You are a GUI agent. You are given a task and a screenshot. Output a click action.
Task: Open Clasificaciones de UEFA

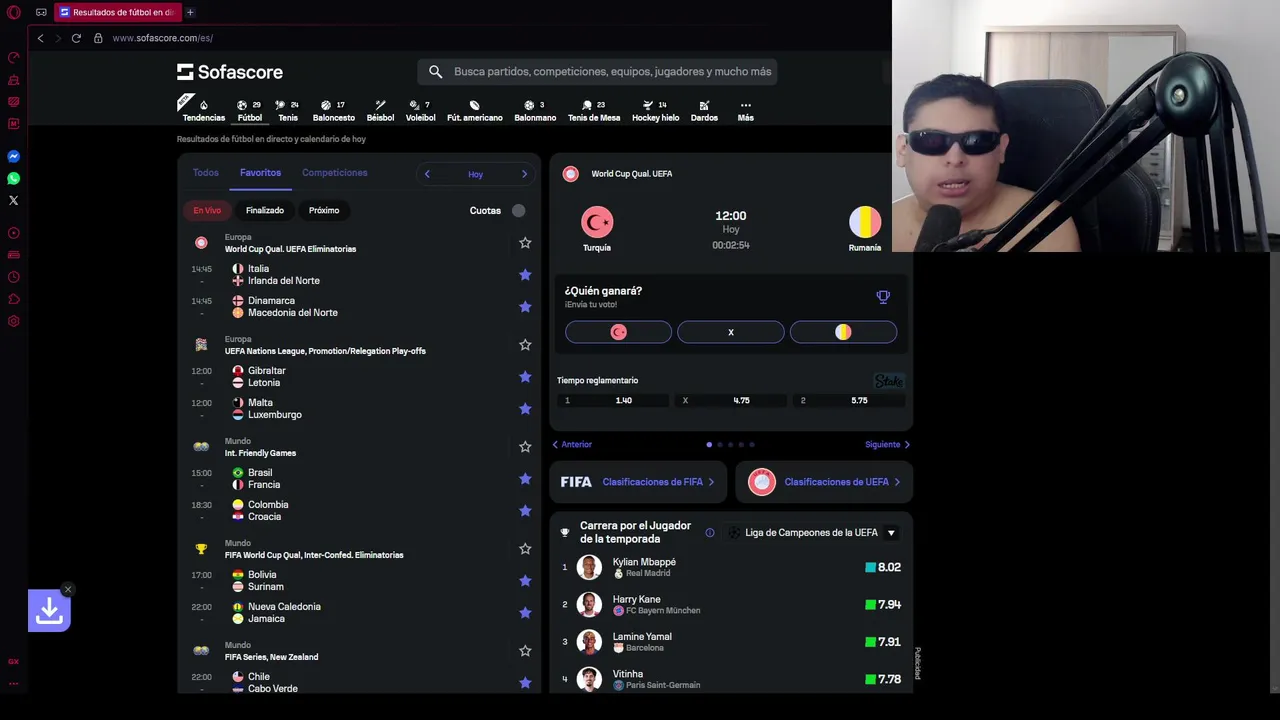click(x=824, y=482)
